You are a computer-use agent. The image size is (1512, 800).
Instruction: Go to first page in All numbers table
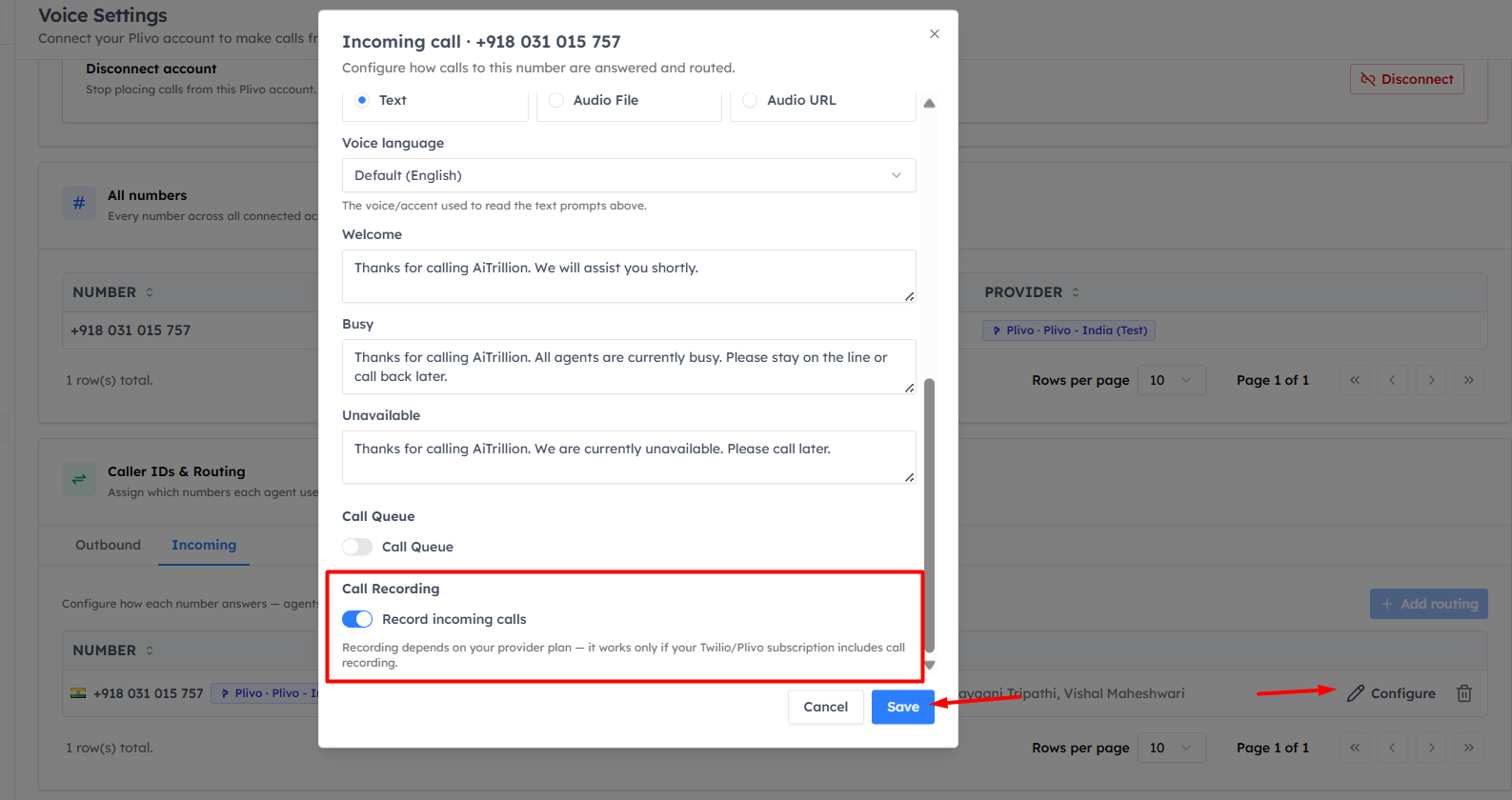tap(1355, 380)
